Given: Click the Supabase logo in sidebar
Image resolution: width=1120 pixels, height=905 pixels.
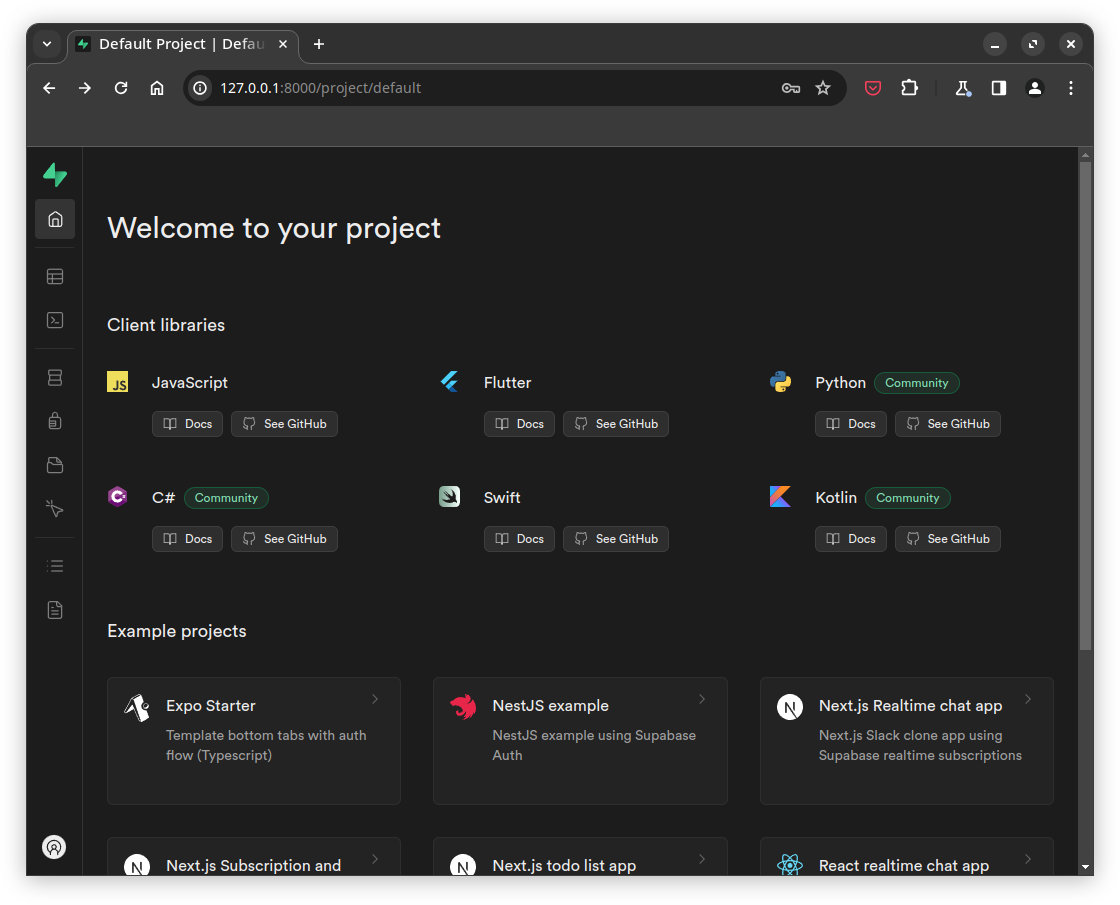Looking at the screenshot, I should (x=55, y=174).
